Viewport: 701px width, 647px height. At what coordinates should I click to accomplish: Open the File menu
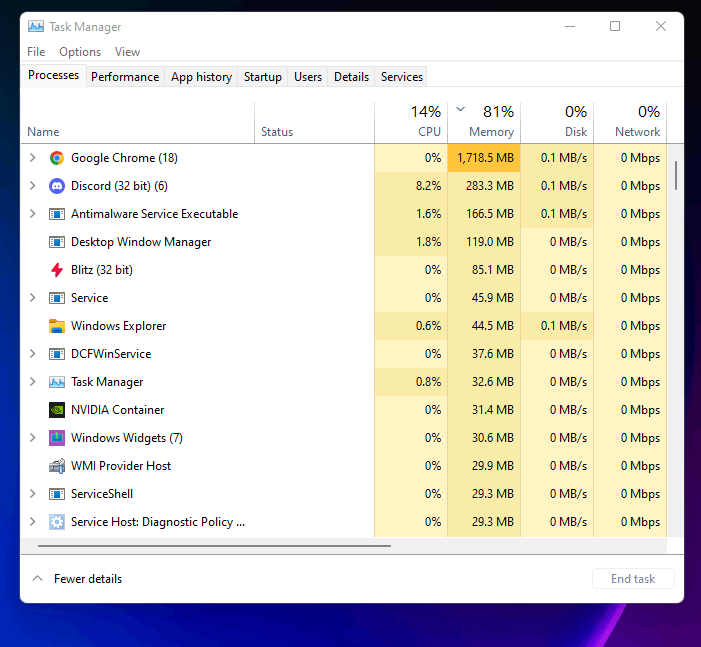click(36, 52)
